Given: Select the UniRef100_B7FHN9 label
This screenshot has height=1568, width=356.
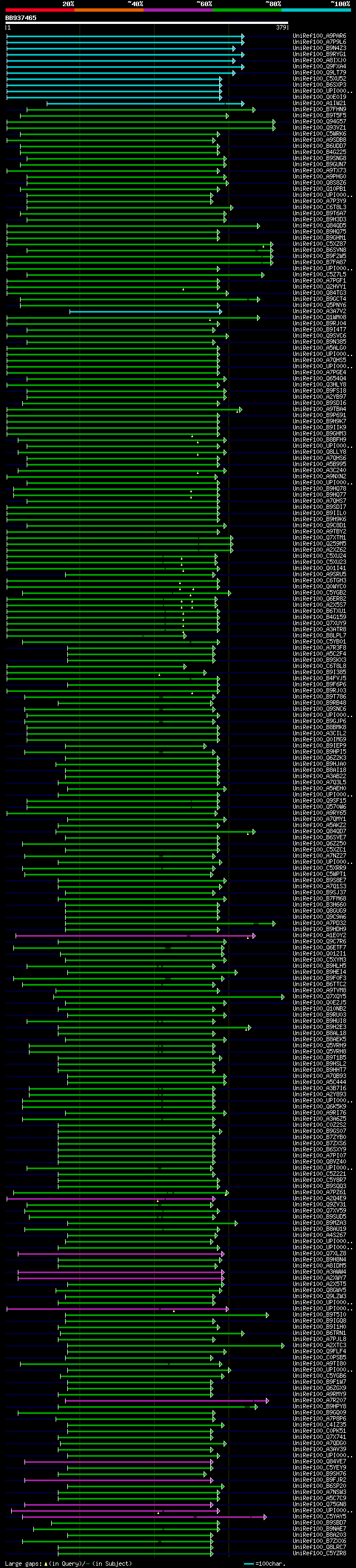Looking at the screenshot, I should coord(319,110).
